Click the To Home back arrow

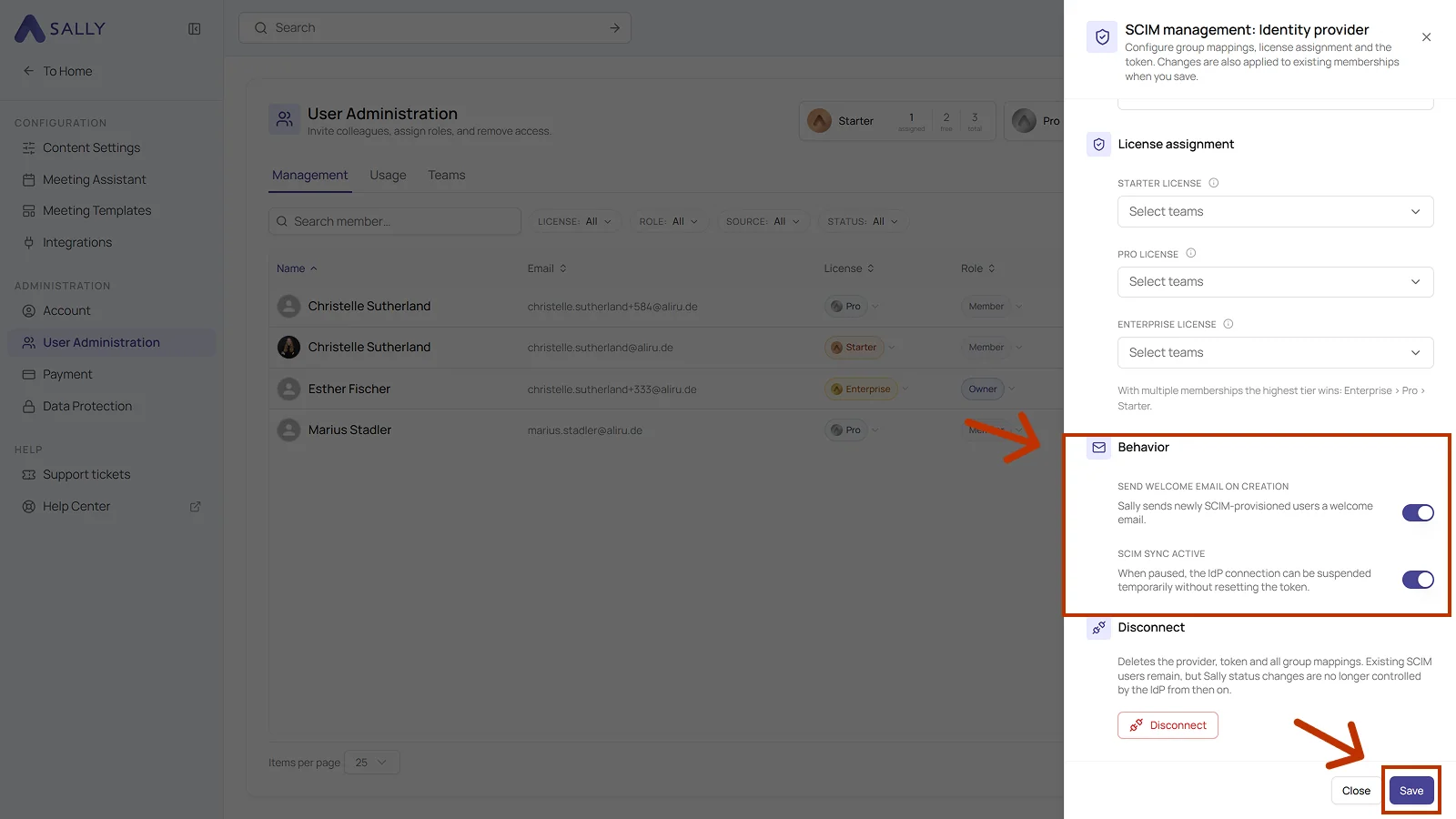coord(28,71)
